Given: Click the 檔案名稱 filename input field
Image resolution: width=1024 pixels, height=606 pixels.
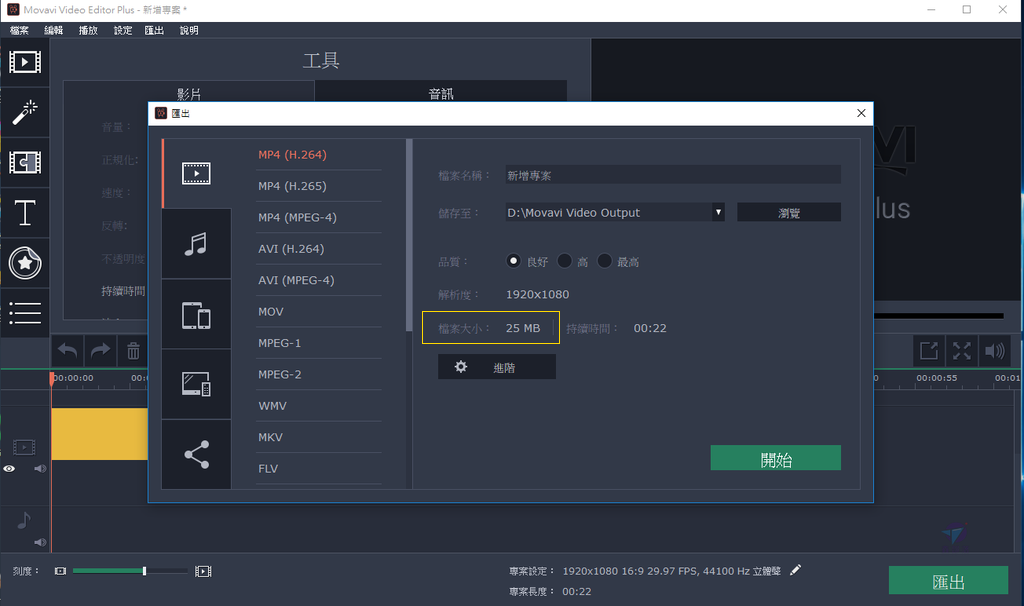Looking at the screenshot, I should click(673, 175).
